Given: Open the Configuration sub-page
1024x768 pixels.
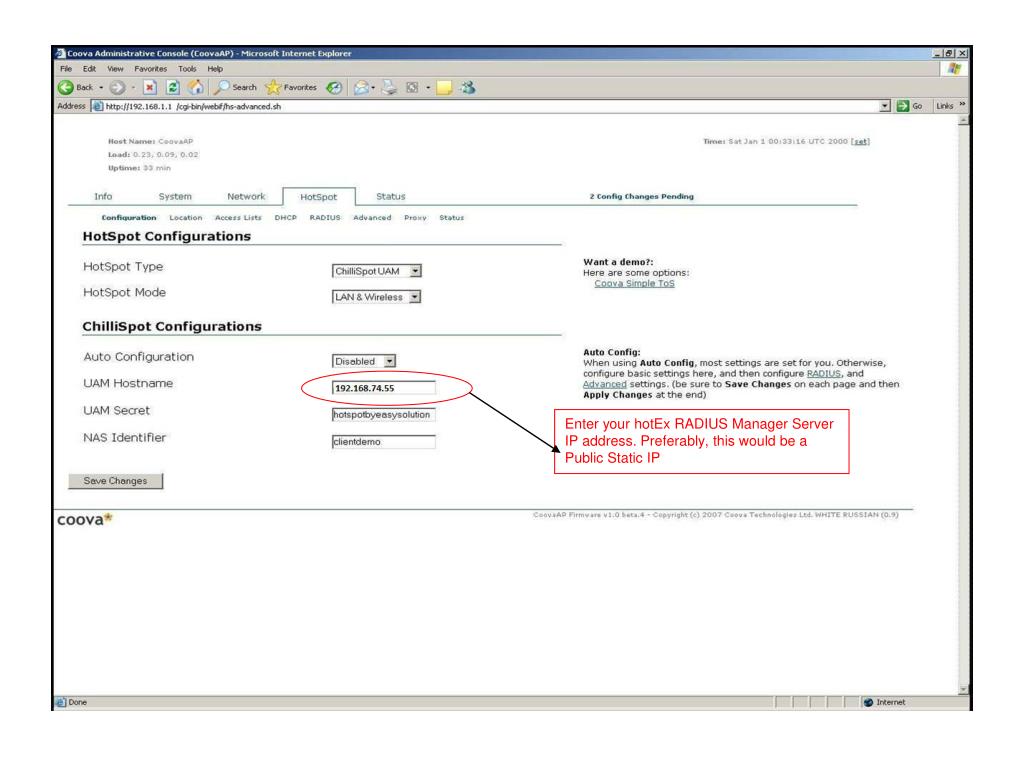Looking at the screenshot, I should click(x=129, y=217).
